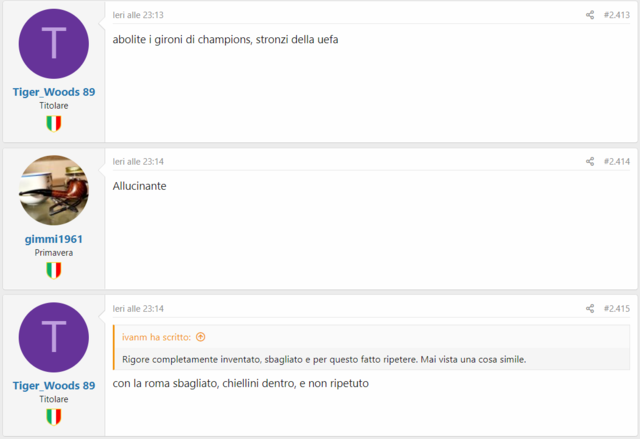Open permalink number #2.415
The height and width of the screenshot is (439, 640).
617,308
